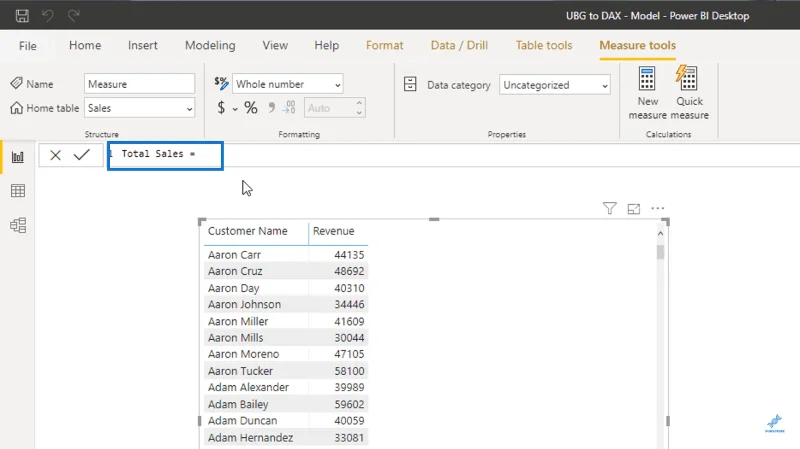Click the Revenue column header
Image resolution: width=800 pixels, height=449 pixels.
coord(333,231)
